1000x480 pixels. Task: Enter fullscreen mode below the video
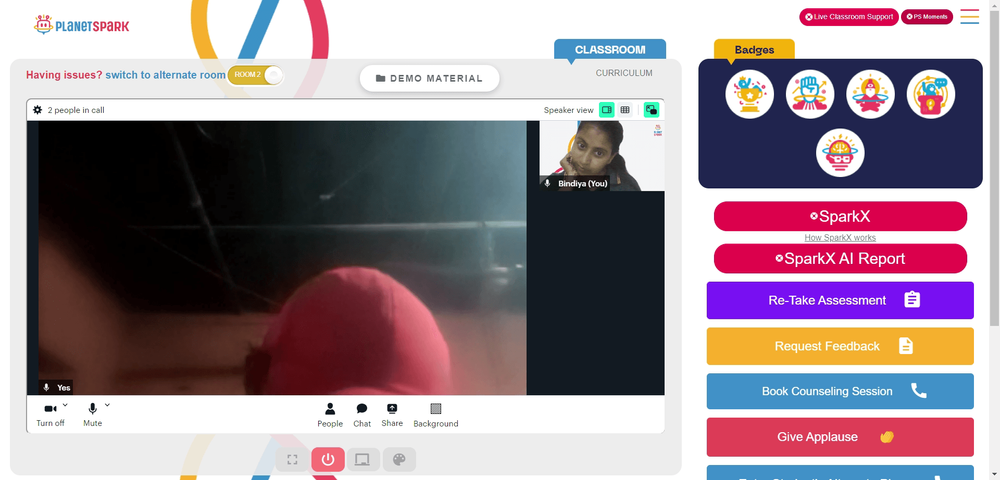293,460
